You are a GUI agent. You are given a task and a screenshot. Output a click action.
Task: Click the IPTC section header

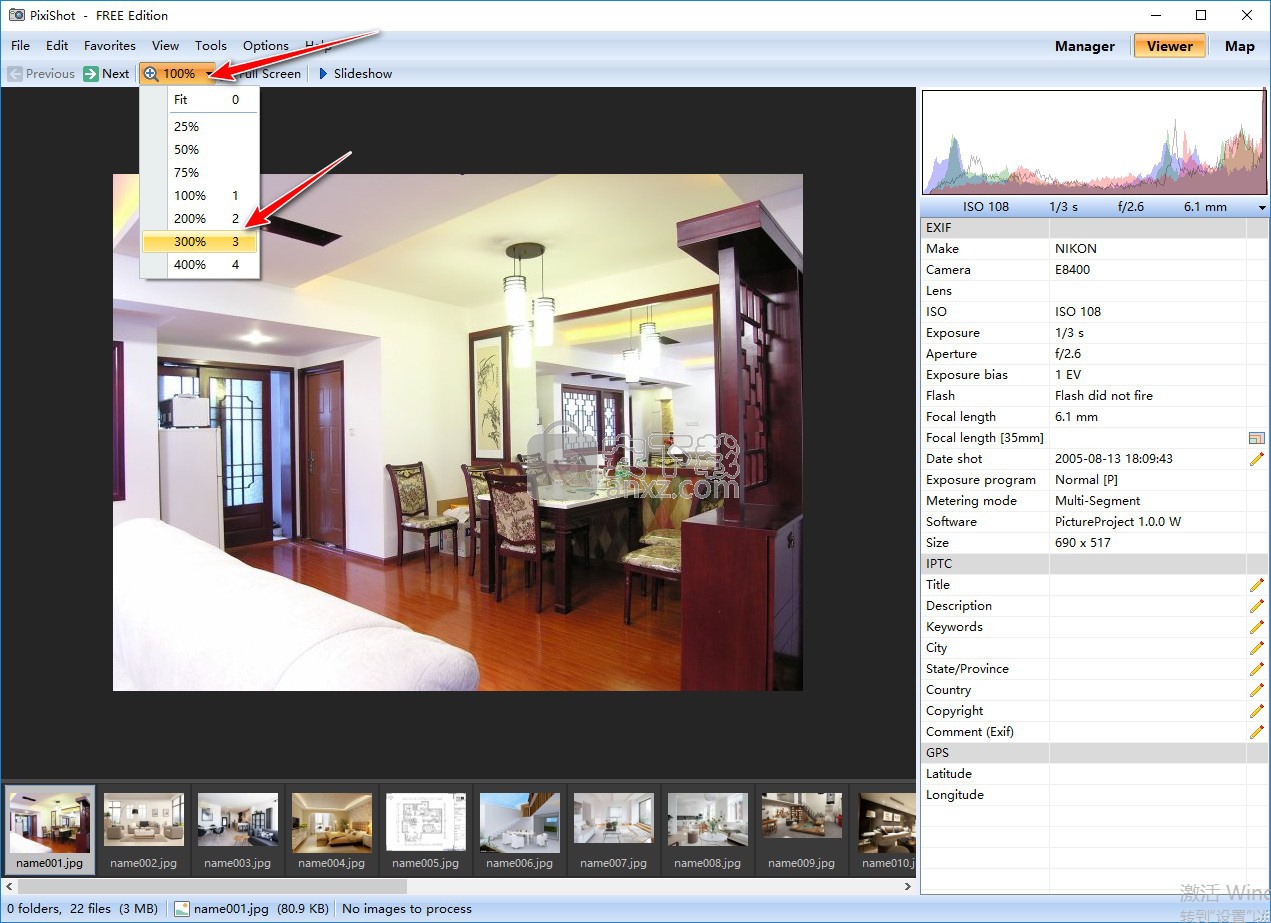(x=1095, y=564)
